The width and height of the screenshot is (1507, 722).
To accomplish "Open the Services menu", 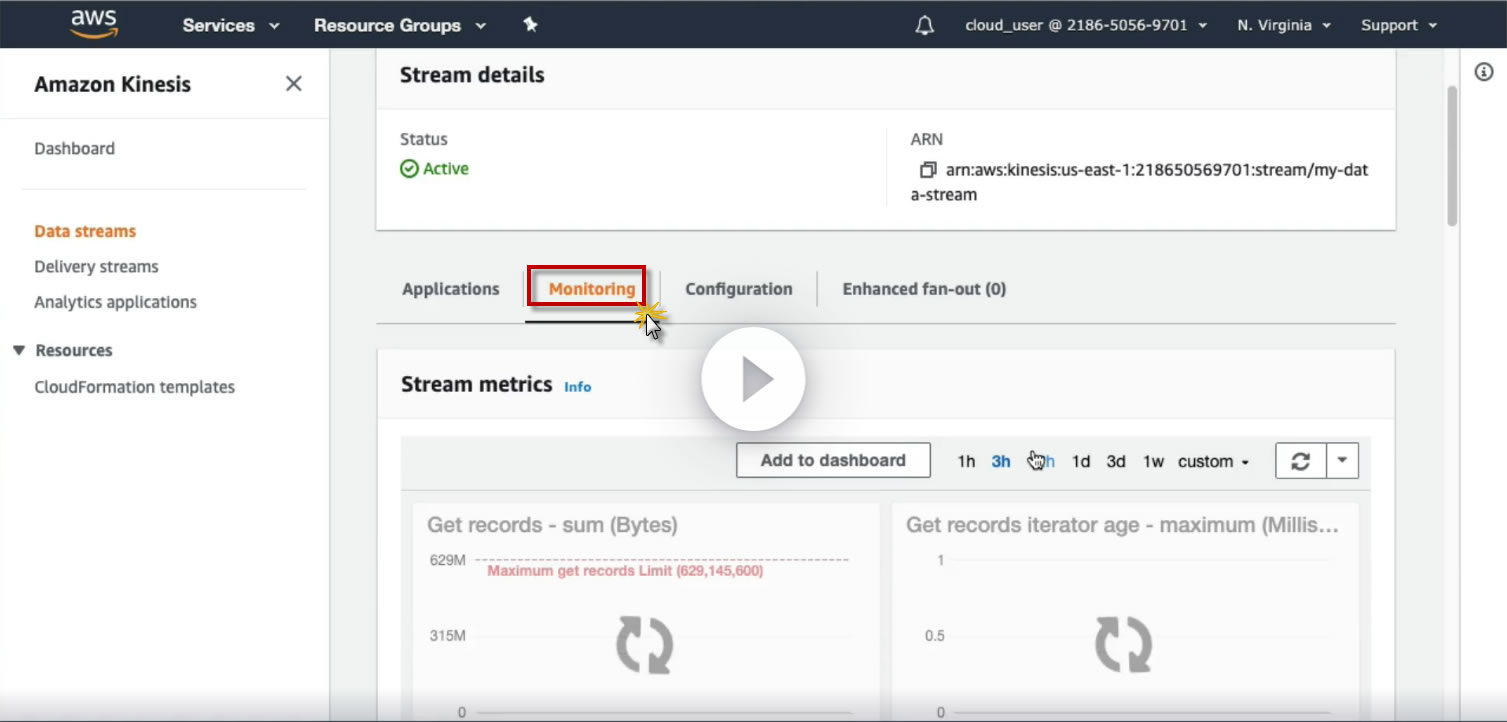I will pyautogui.click(x=231, y=25).
